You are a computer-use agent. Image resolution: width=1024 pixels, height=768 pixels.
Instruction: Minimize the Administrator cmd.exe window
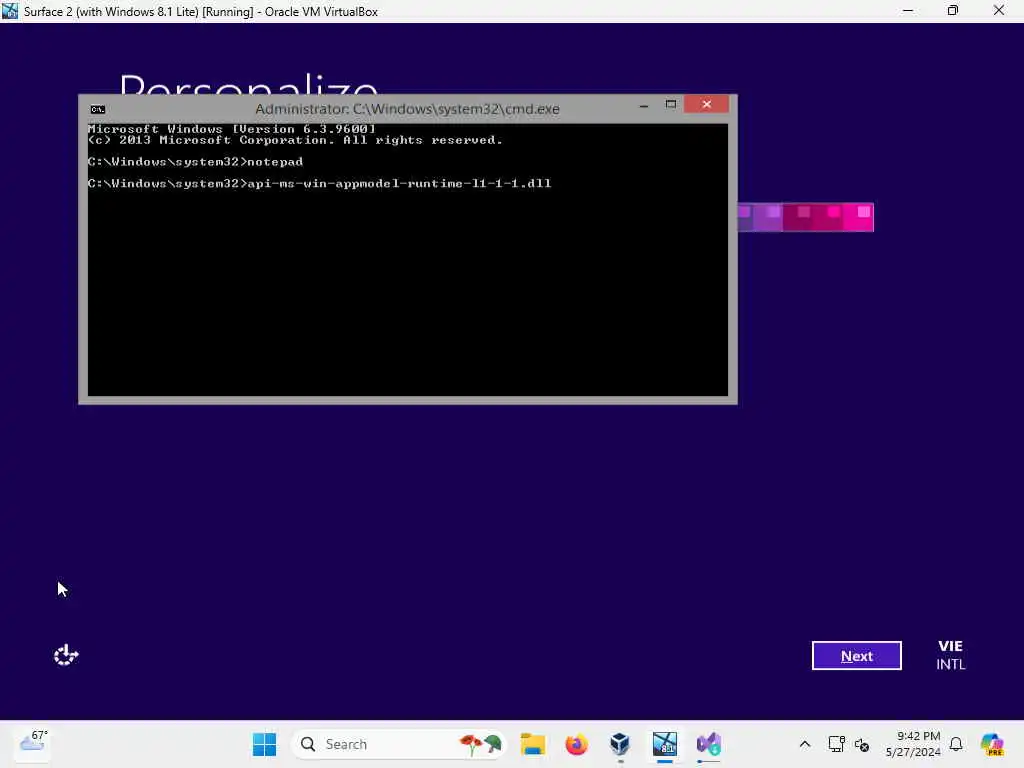tap(644, 104)
